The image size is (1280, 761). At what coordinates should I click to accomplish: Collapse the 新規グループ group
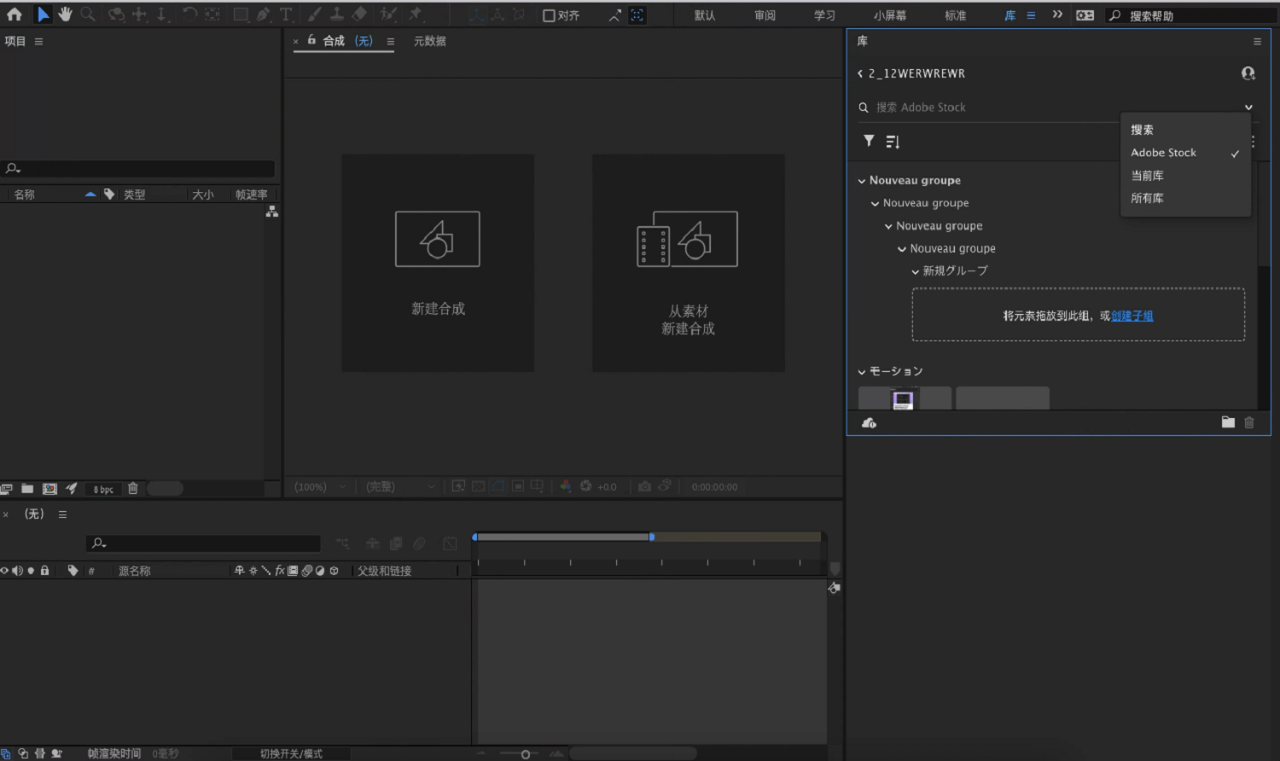pos(915,271)
